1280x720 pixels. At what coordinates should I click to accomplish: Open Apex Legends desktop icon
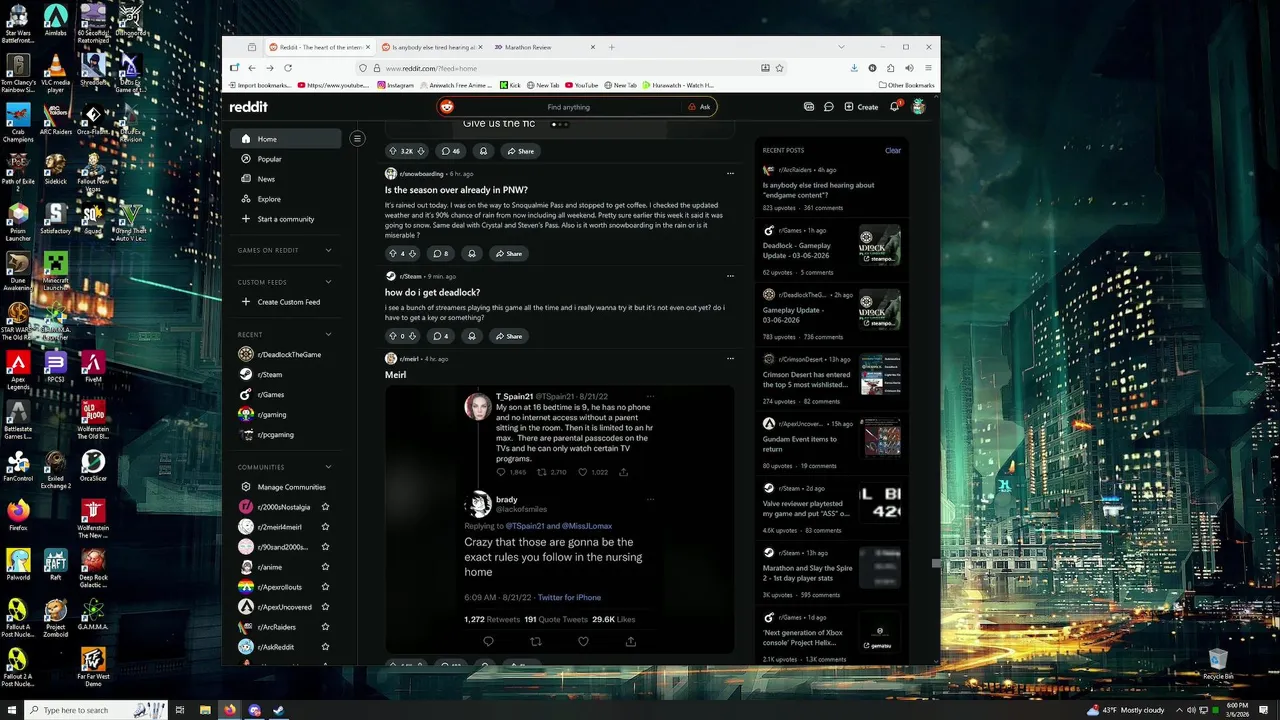[x=17, y=369]
